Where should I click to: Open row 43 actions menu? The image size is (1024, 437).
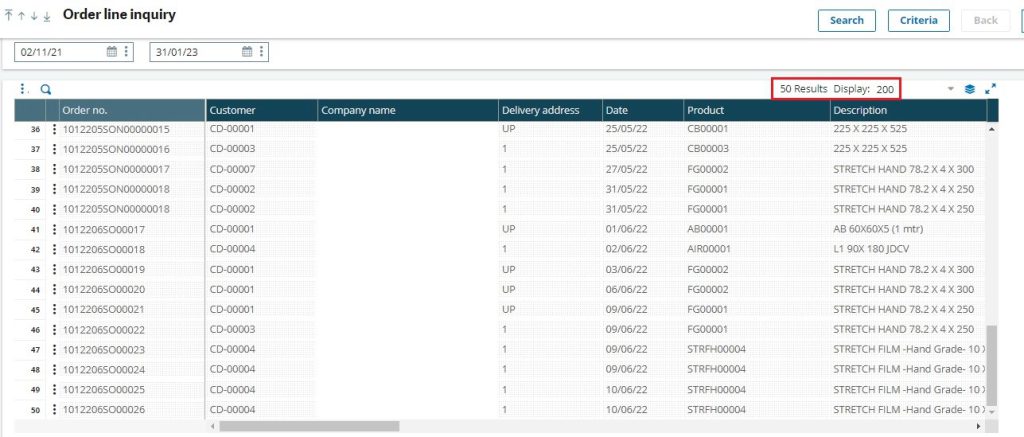pos(54,269)
